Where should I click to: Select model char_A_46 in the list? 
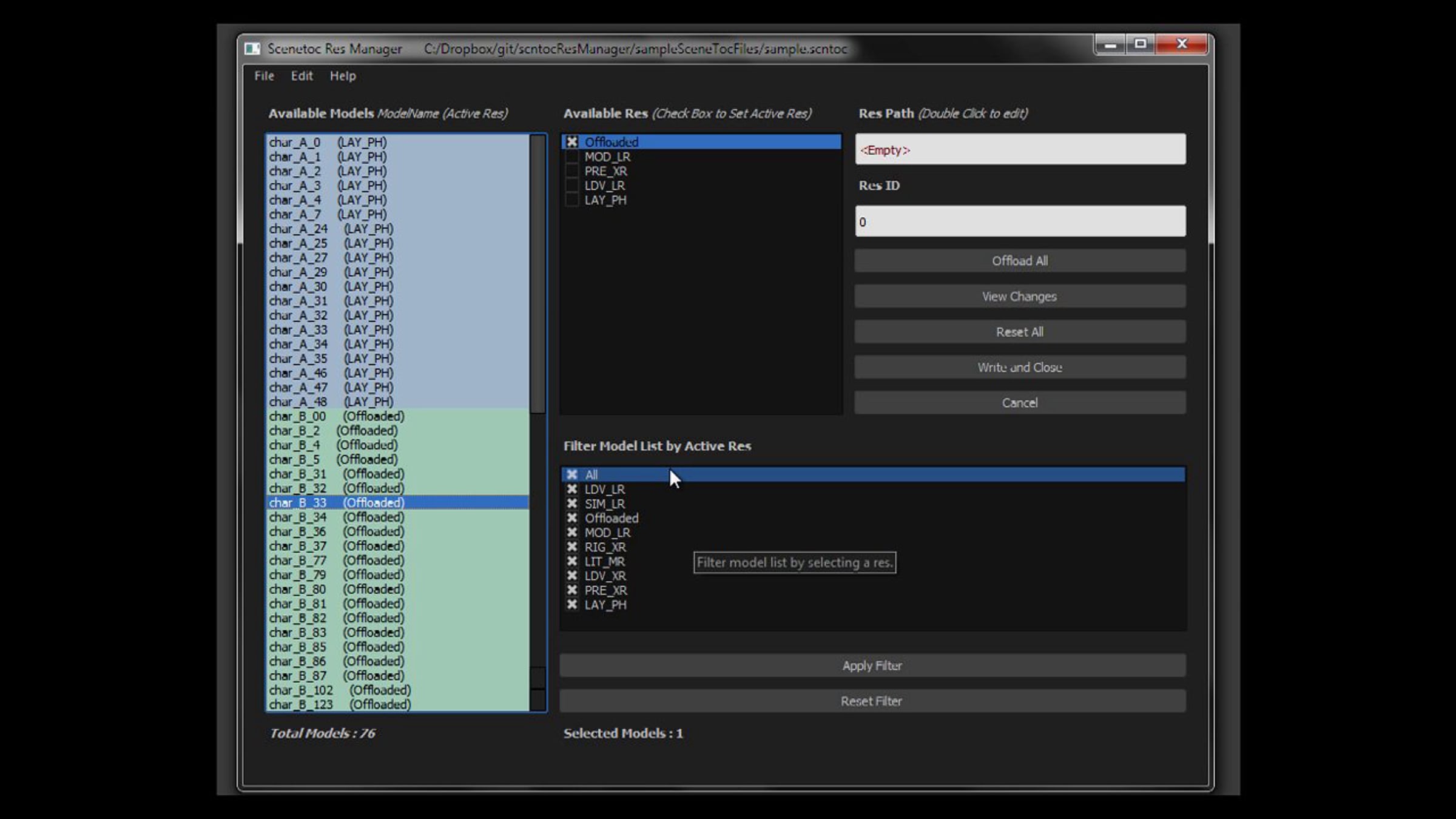click(397, 373)
